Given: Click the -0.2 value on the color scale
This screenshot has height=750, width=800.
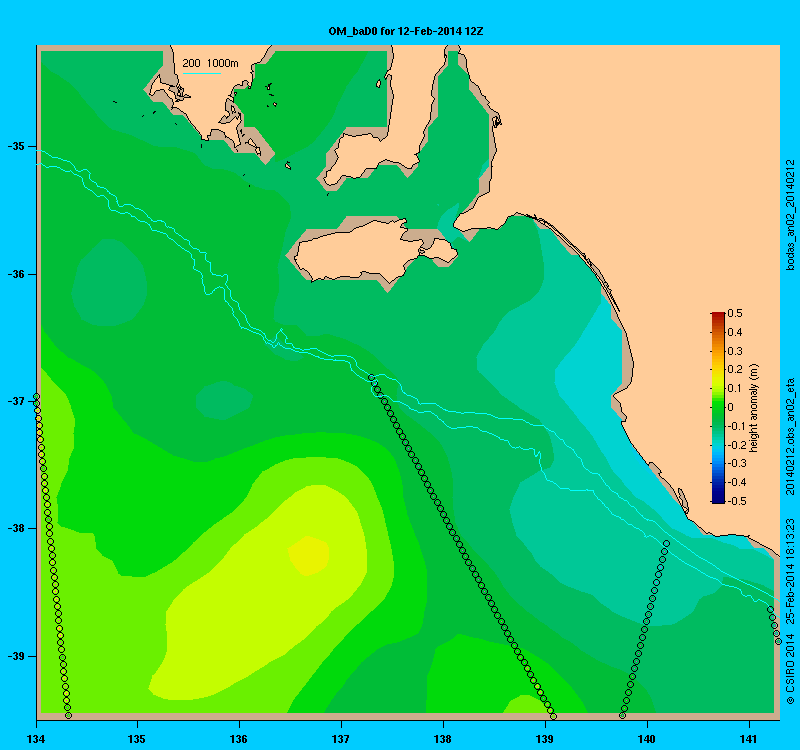Looking at the screenshot, I should point(736,445).
